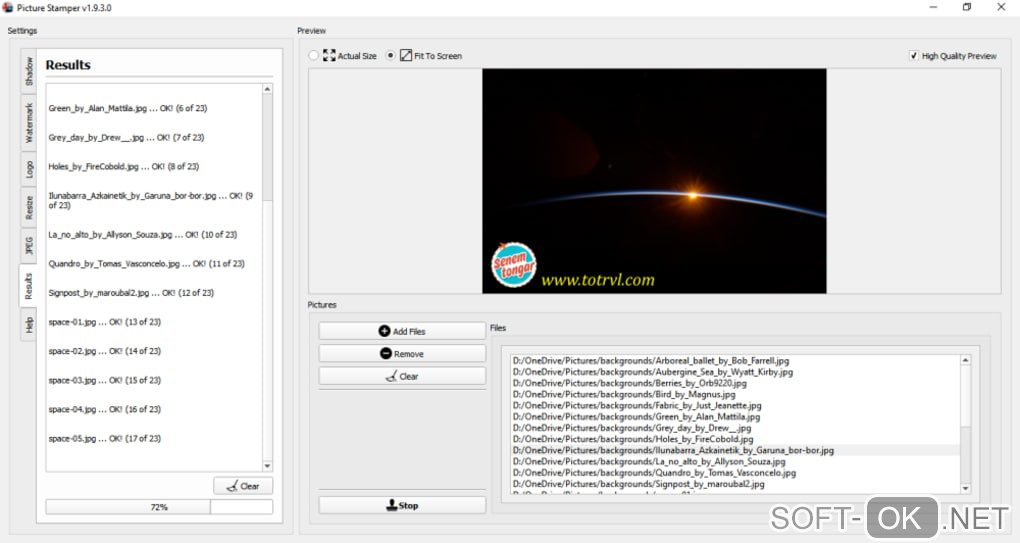Image resolution: width=1020 pixels, height=543 pixels.
Task: Select the Actual Size radio button
Action: click(314, 56)
